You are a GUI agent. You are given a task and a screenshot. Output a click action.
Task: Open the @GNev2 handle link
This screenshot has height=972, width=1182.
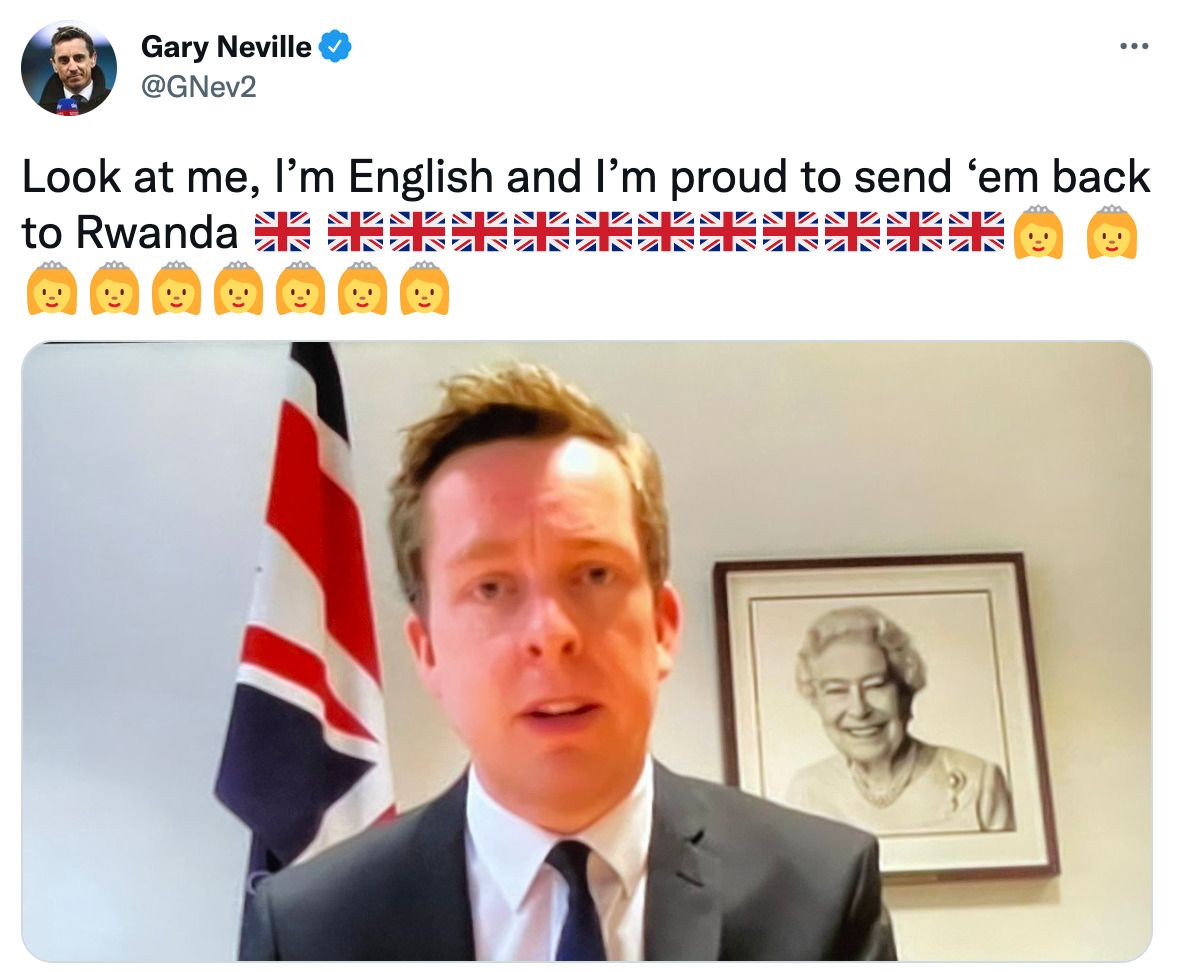click(x=199, y=87)
